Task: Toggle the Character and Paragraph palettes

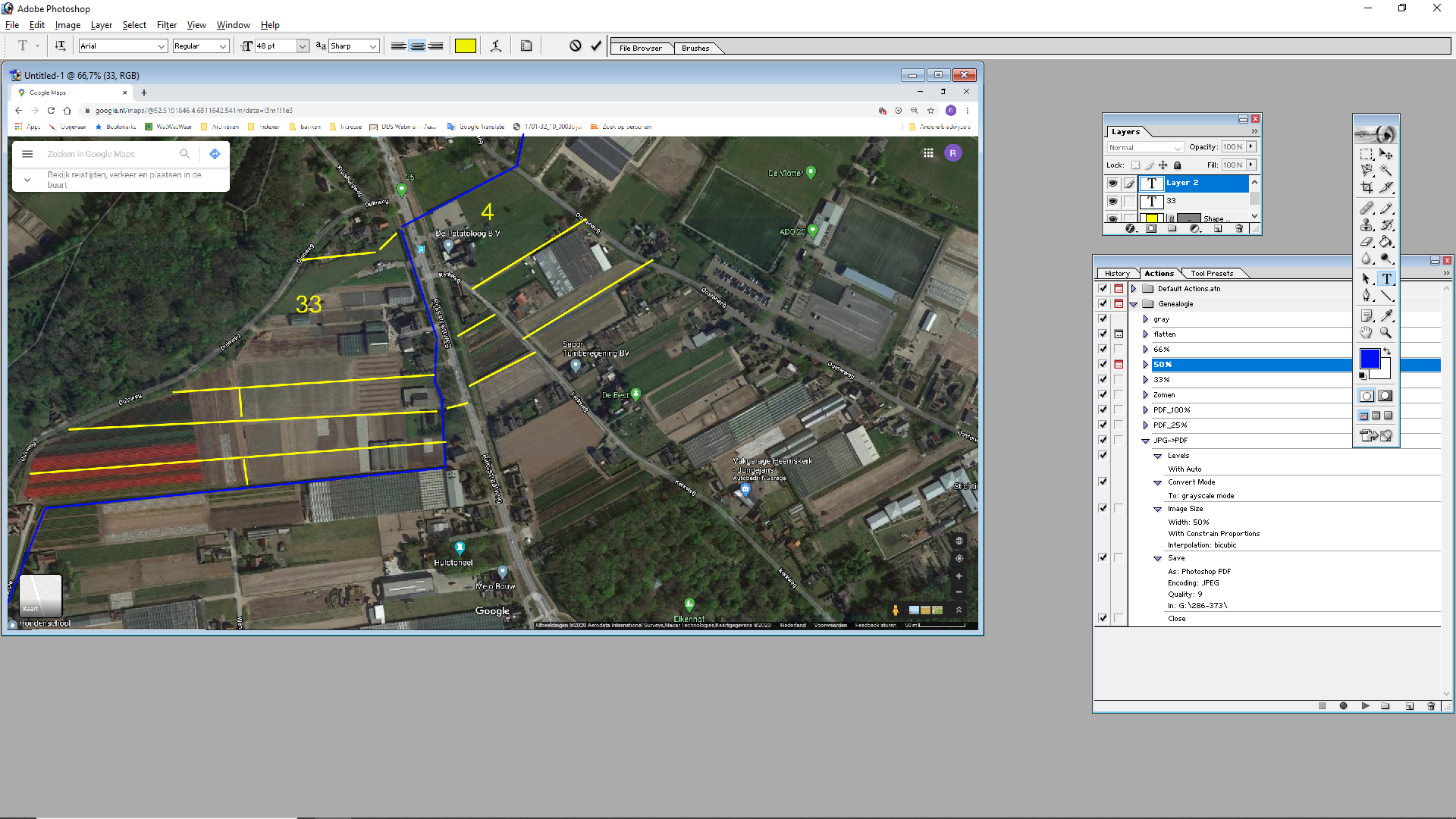Action: (x=526, y=45)
